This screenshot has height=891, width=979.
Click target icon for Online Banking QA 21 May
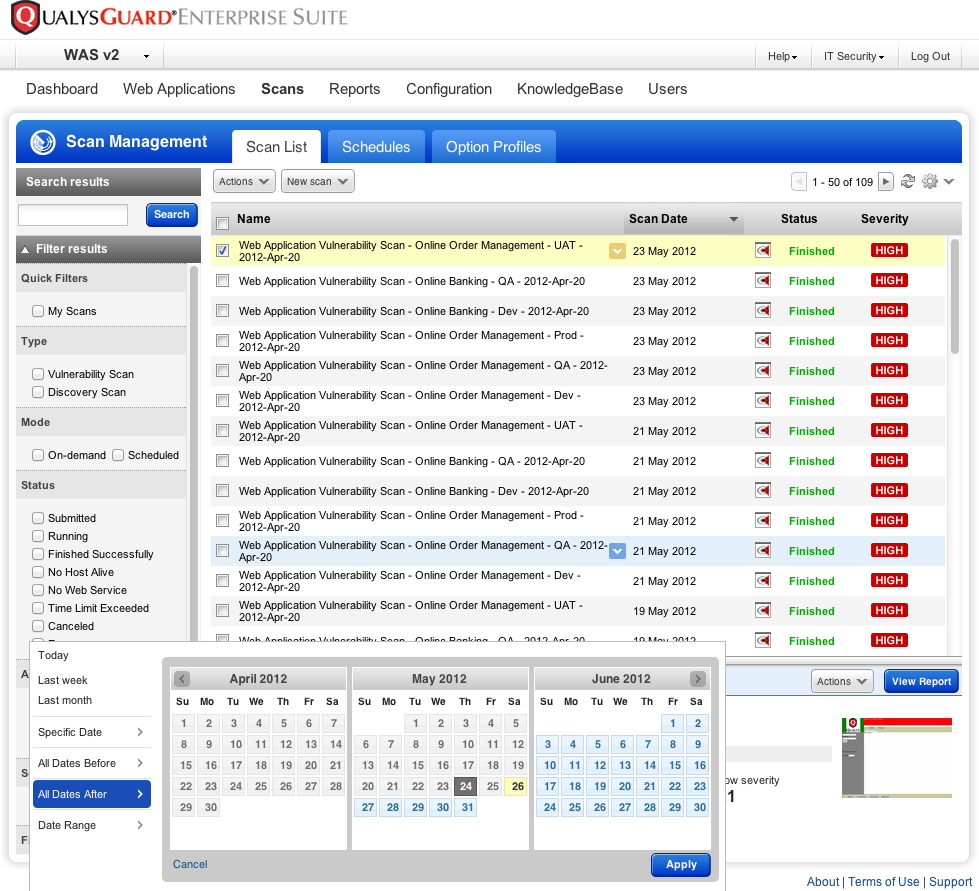762,460
